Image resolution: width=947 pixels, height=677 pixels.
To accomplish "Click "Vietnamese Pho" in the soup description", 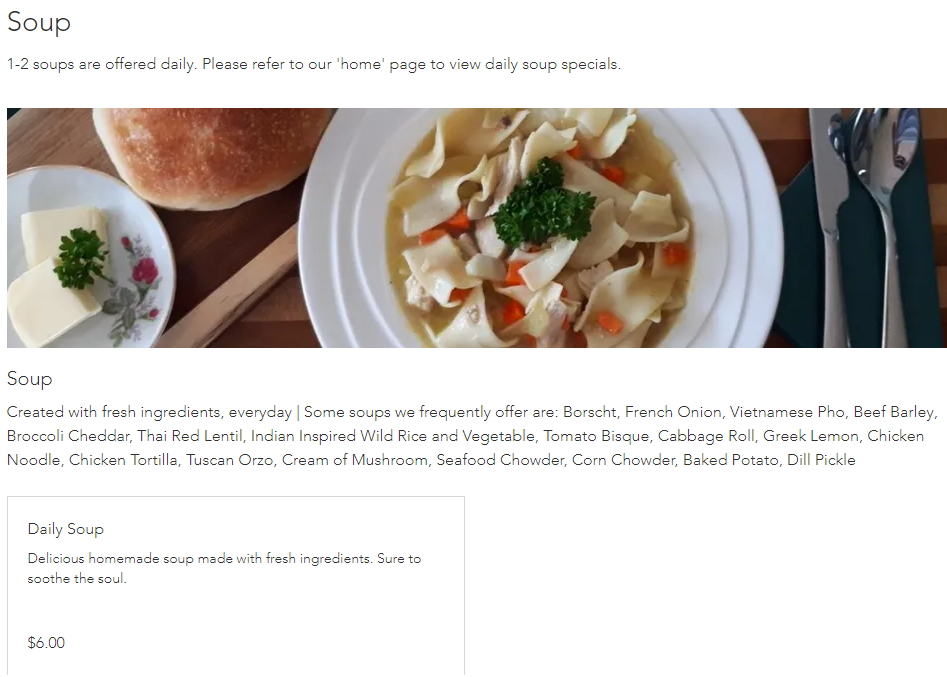I will (x=787, y=412).
